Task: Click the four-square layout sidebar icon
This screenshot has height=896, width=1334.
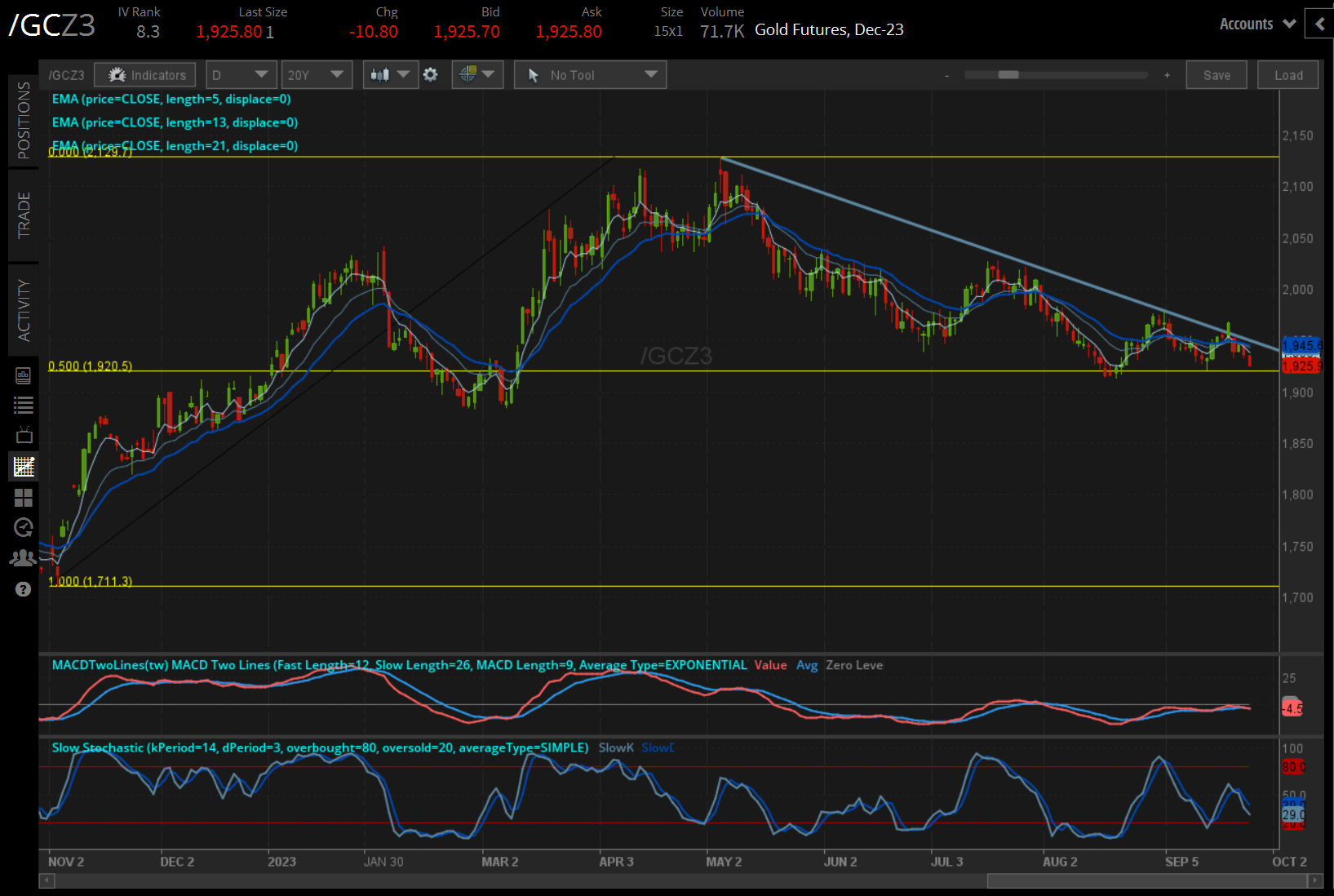Action: [x=24, y=497]
